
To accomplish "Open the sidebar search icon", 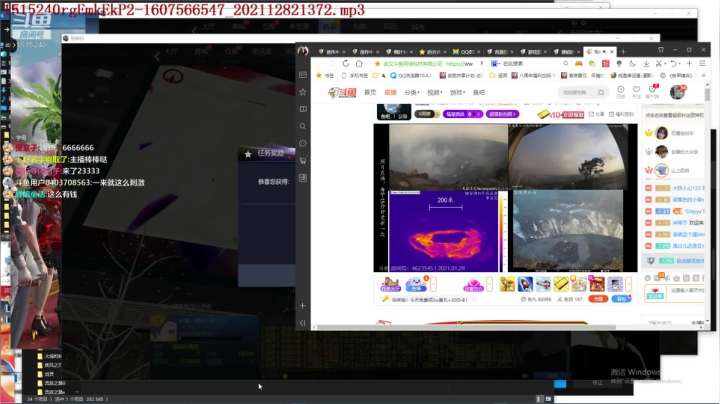I will coord(303,126).
